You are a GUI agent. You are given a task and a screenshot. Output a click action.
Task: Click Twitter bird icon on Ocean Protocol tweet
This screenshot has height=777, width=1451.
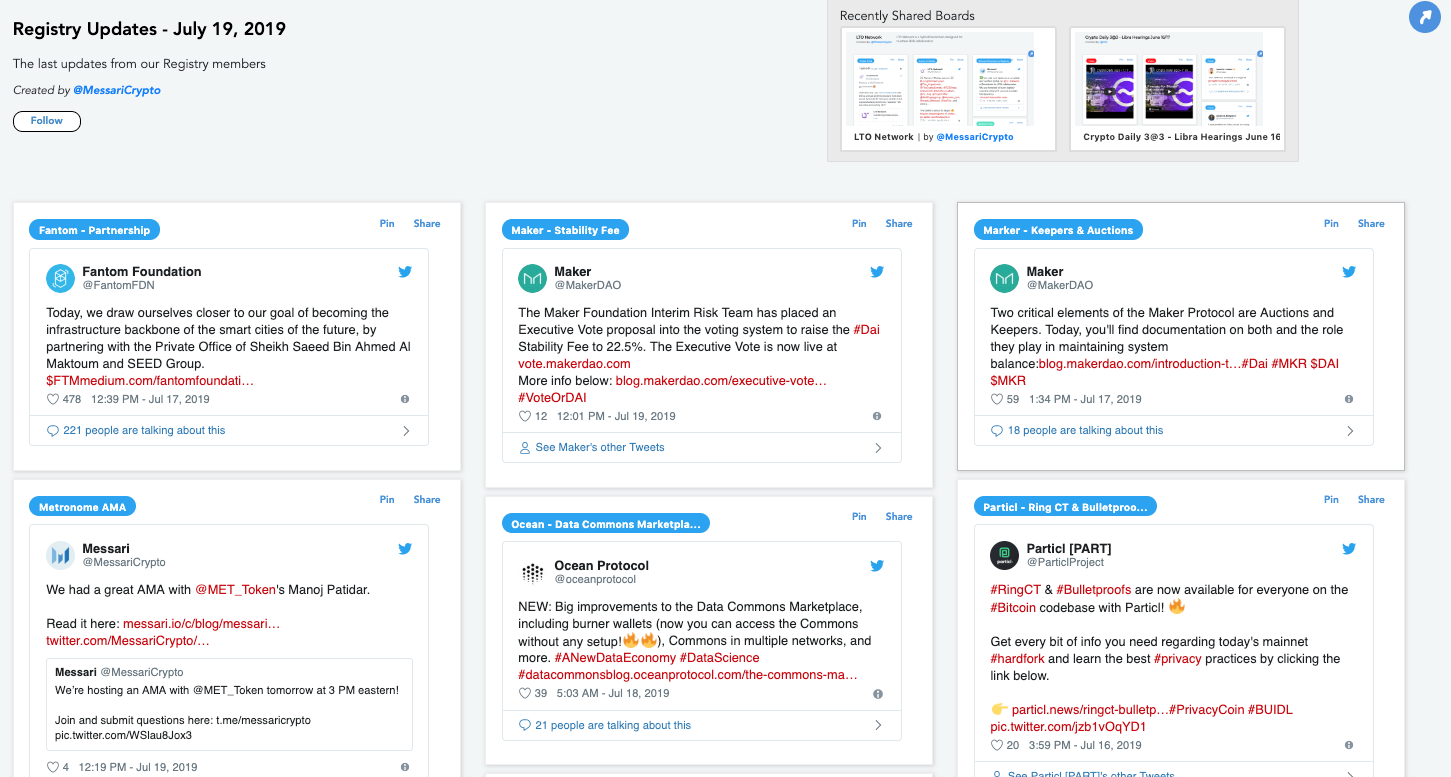coord(877,565)
